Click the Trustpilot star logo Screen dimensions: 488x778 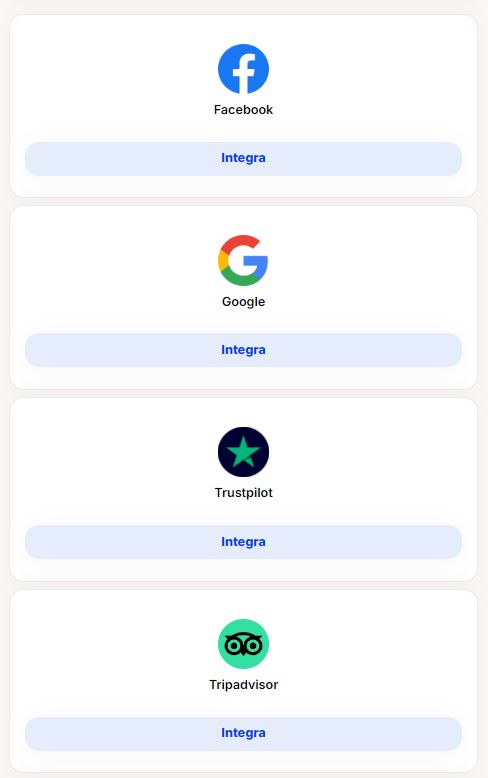coord(244,452)
